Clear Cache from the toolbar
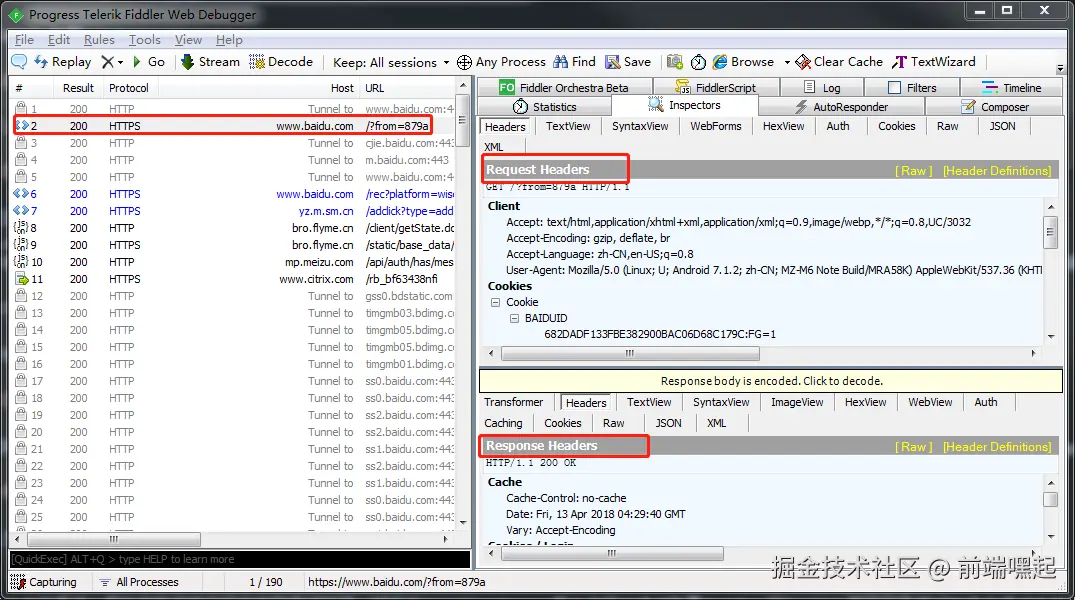This screenshot has height=600, width=1075. click(x=838, y=62)
